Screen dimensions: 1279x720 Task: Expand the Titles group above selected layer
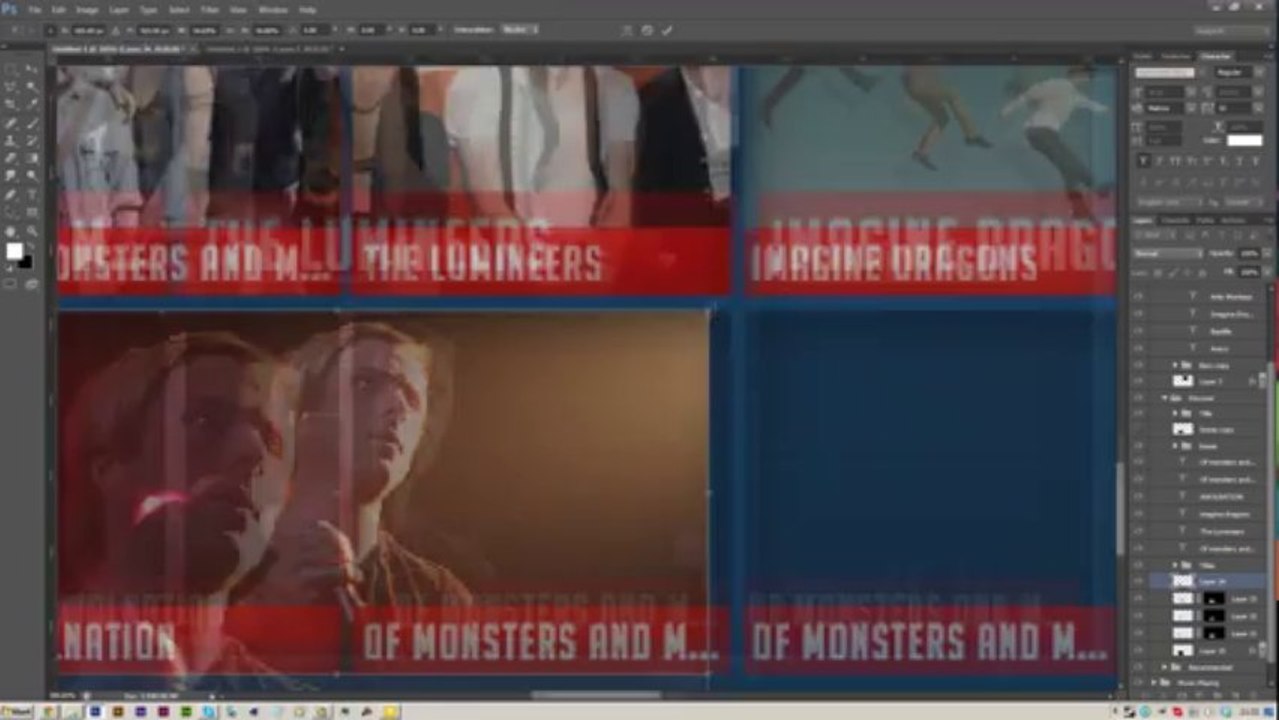point(1175,565)
